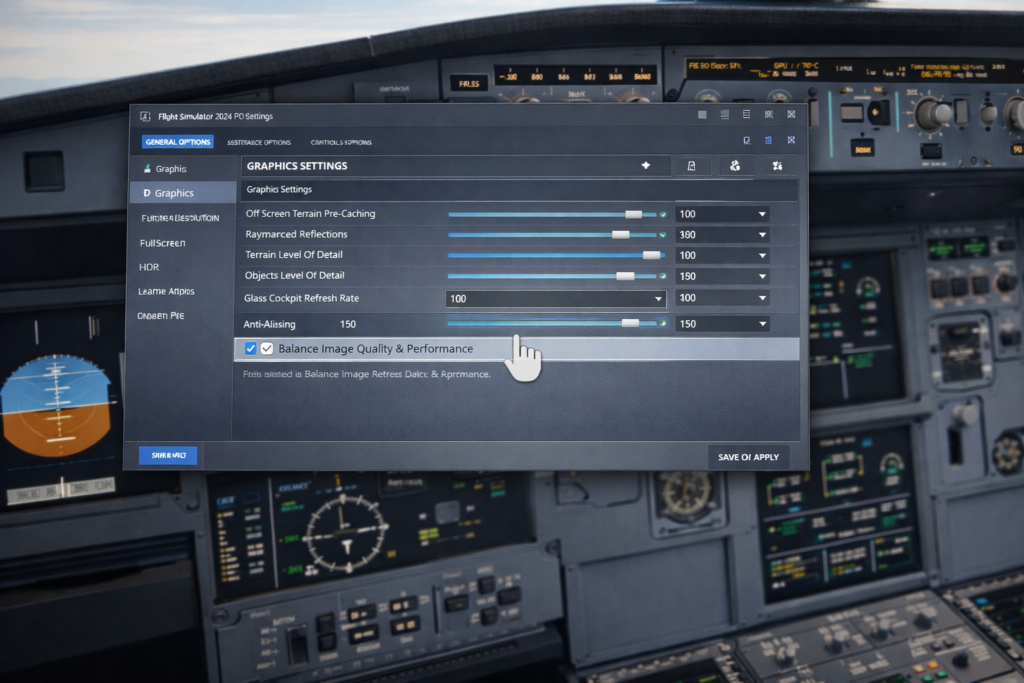Open the document preset icon above the settings list
The image size is (1024, 683).
pyautogui.click(x=692, y=166)
